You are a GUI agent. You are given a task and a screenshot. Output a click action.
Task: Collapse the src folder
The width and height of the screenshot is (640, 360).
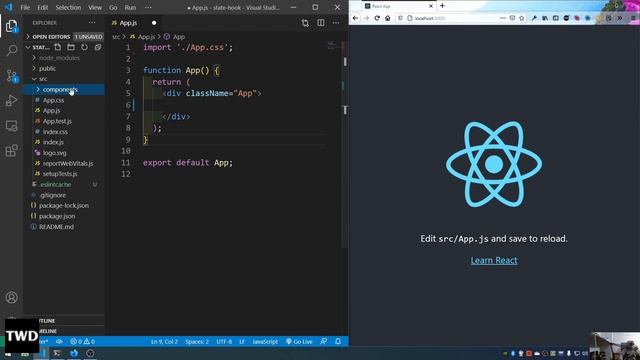[64, 79]
